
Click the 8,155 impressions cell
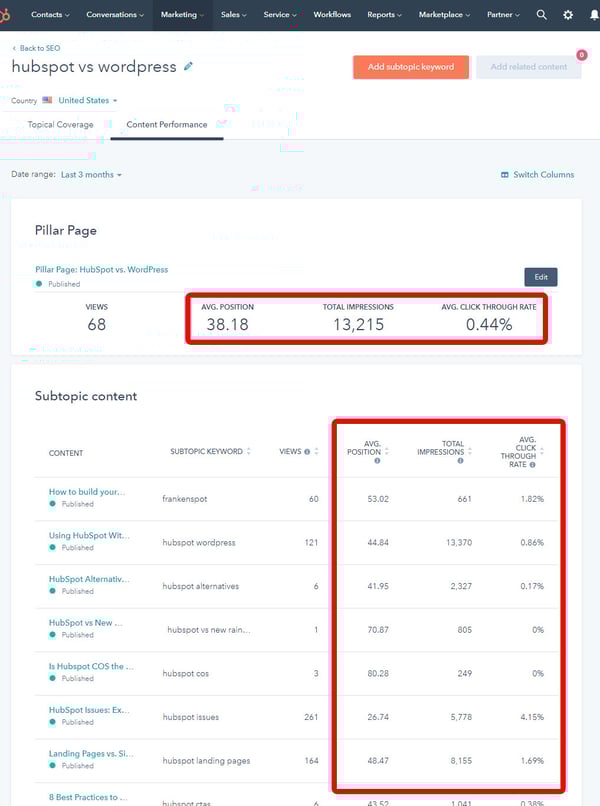pos(461,761)
